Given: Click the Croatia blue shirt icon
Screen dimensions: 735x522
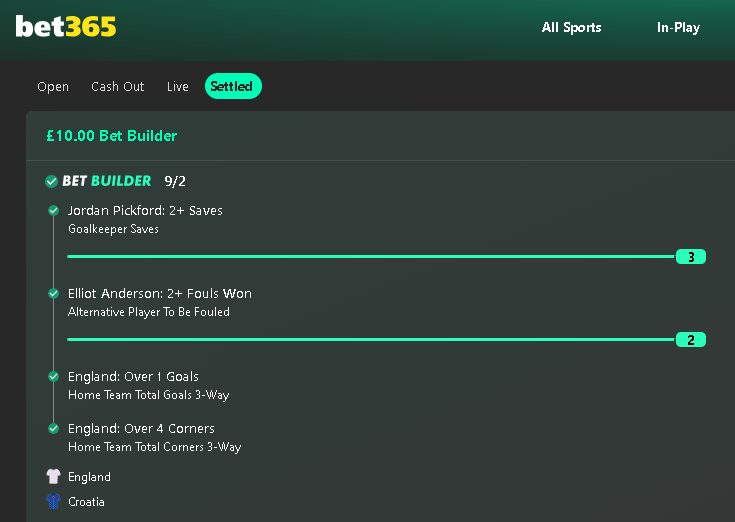Looking at the screenshot, I should click(x=53, y=501).
